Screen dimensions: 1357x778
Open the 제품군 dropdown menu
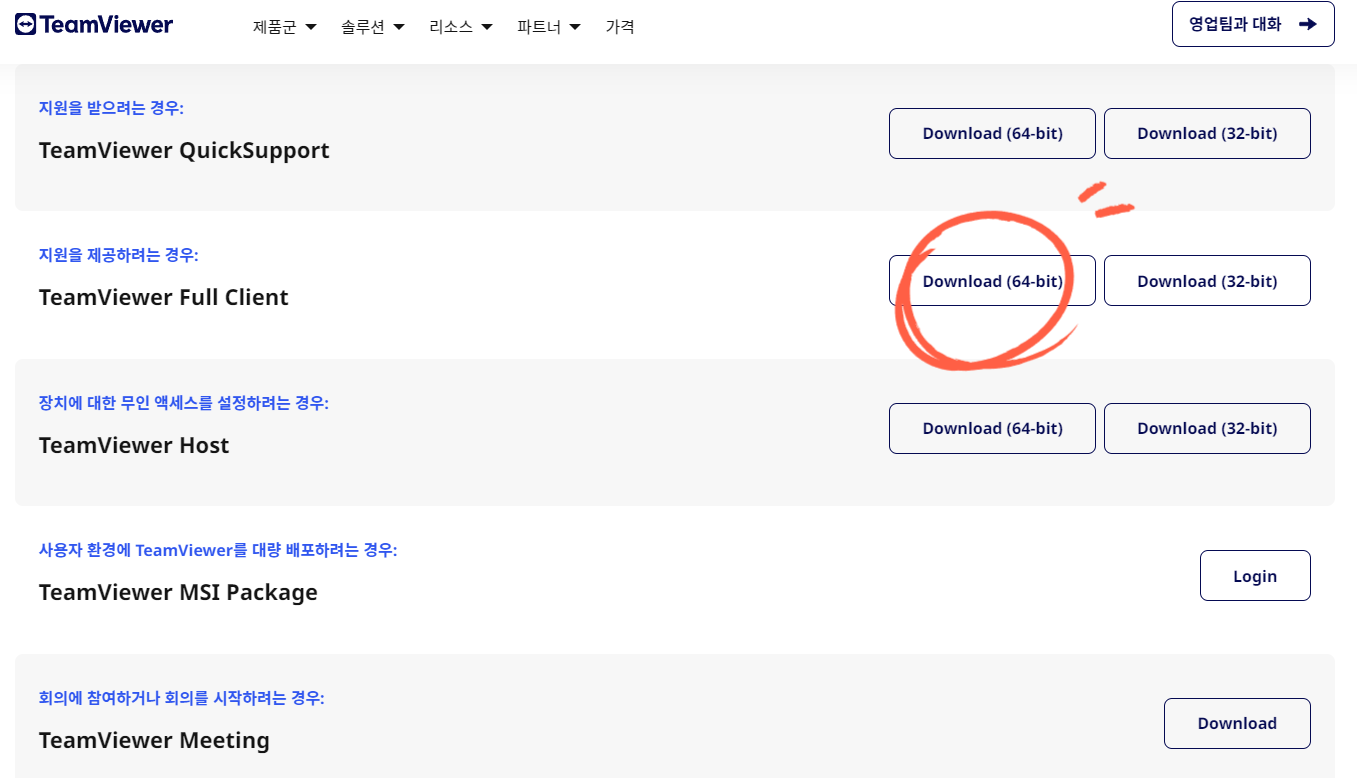[x=285, y=27]
